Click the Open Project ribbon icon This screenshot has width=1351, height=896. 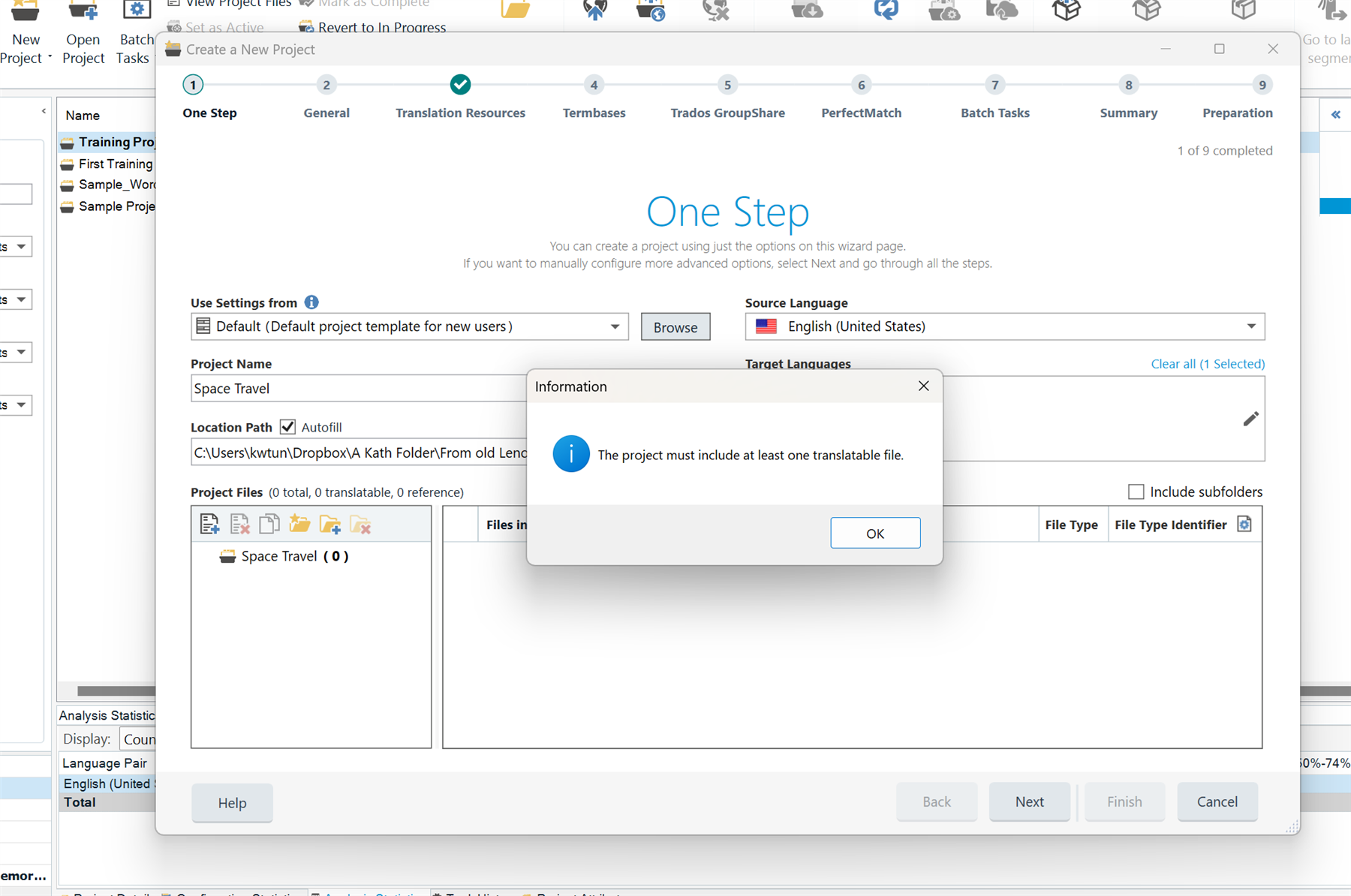tap(83, 33)
